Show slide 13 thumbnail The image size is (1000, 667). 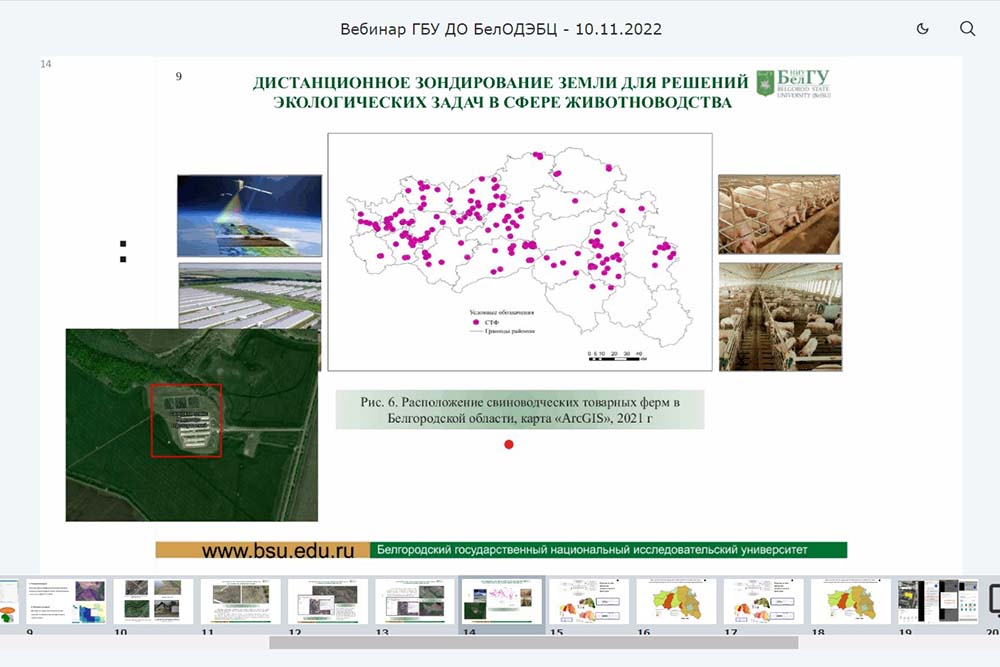(415, 602)
